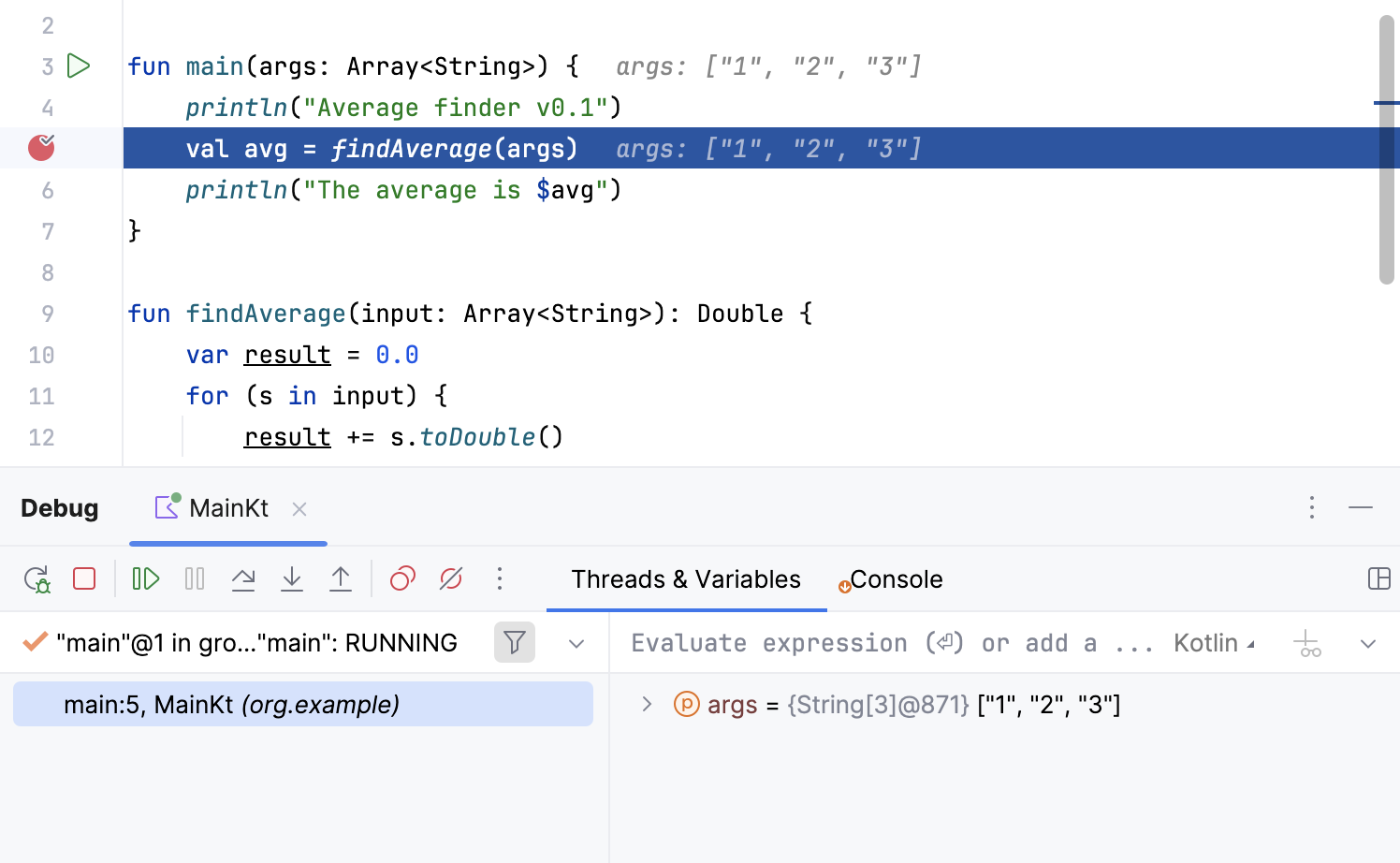This screenshot has width=1400, height=863.
Task: Open the thread selector chevron dropdown
Action: (x=576, y=643)
